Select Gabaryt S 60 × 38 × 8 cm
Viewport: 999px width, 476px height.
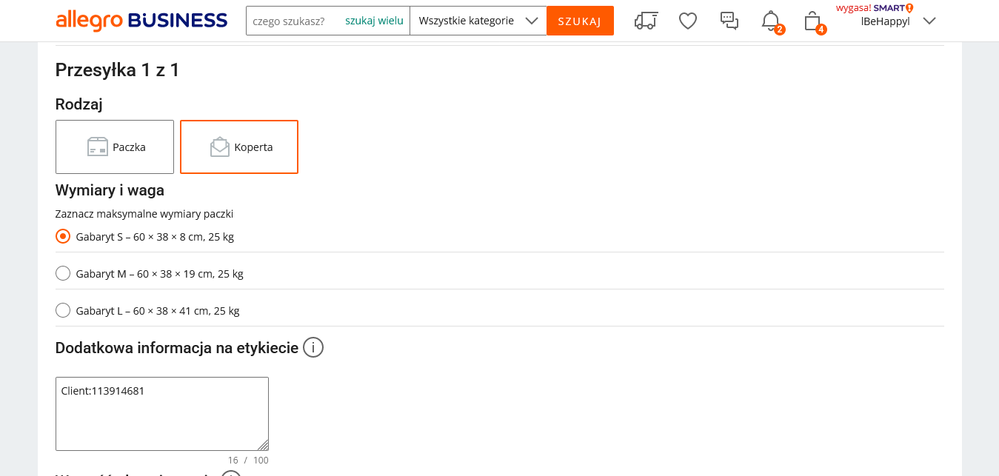coord(63,237)
